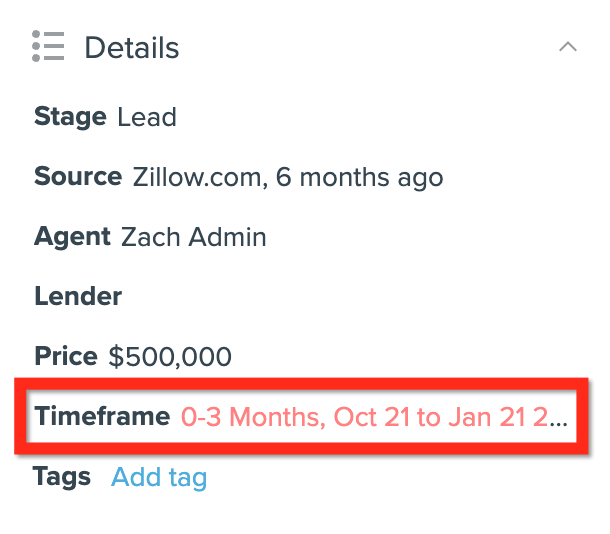This screenshot has height=534, width=610.
Task: Click the Add tag link
Action: pos(159,478)
